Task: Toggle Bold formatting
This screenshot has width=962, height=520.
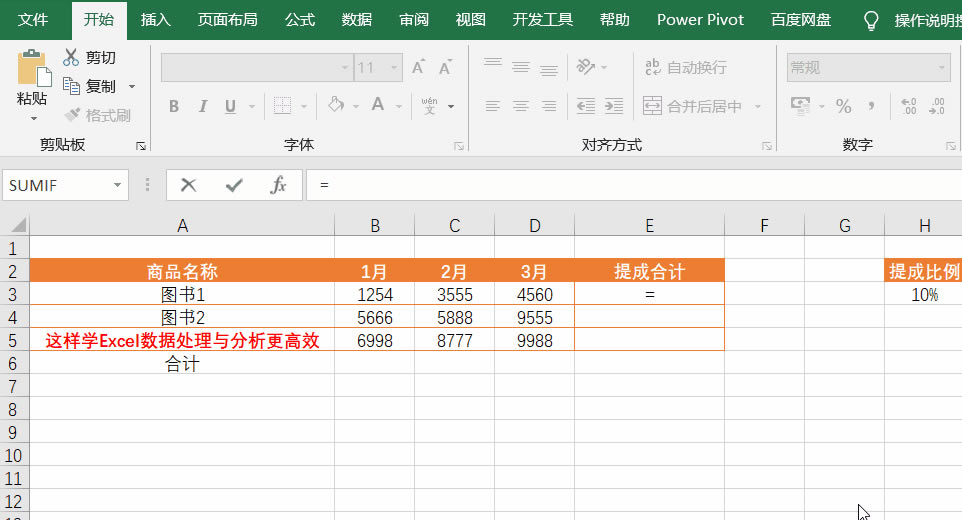Action: point(174,106)
